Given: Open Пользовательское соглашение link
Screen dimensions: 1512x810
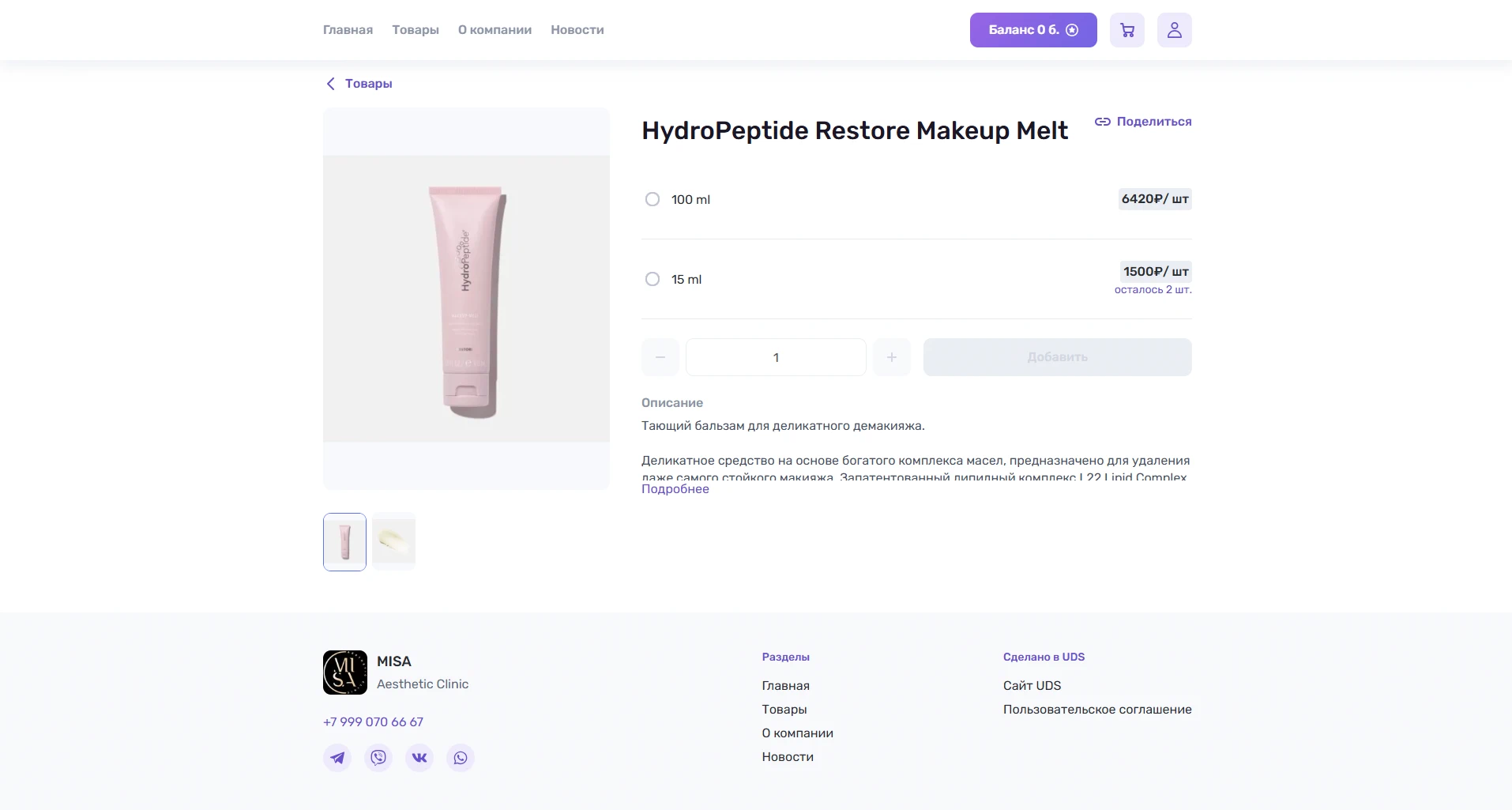Looking at the screenshot, I should tap(1097, 710).
